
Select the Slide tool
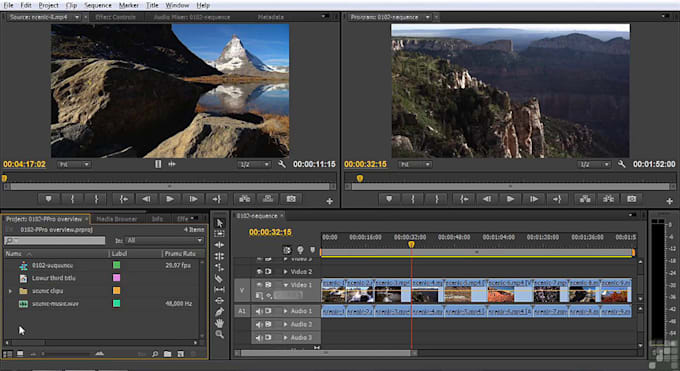[219, 300]
